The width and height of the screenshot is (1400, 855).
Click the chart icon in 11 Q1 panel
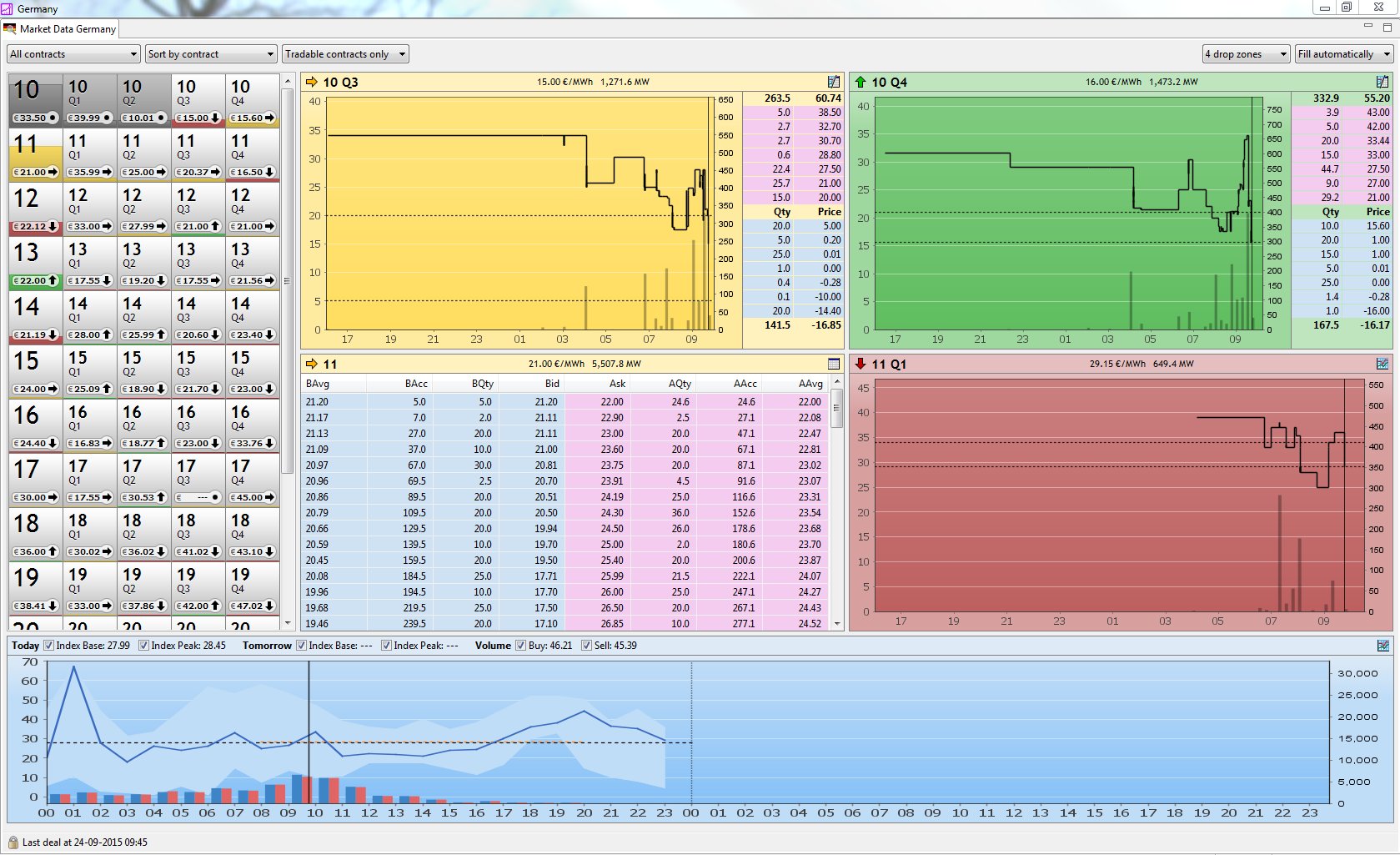1382,364
